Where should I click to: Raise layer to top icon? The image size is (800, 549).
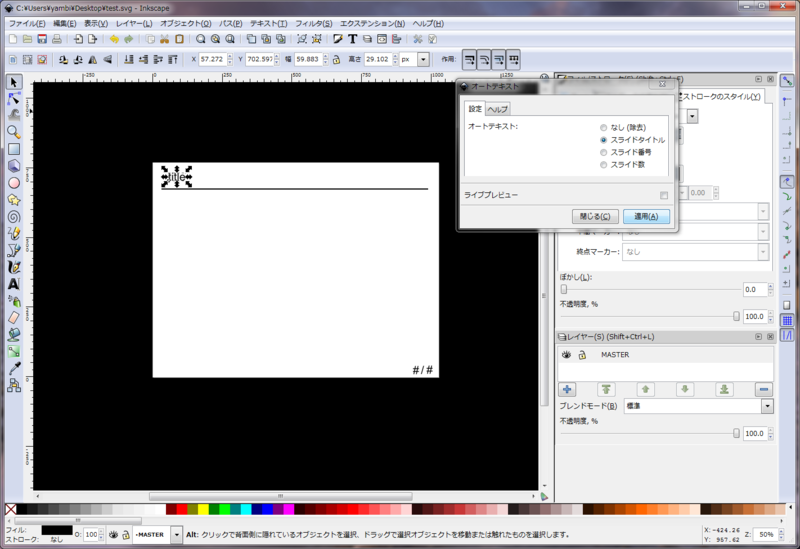(x=606, y=389)
